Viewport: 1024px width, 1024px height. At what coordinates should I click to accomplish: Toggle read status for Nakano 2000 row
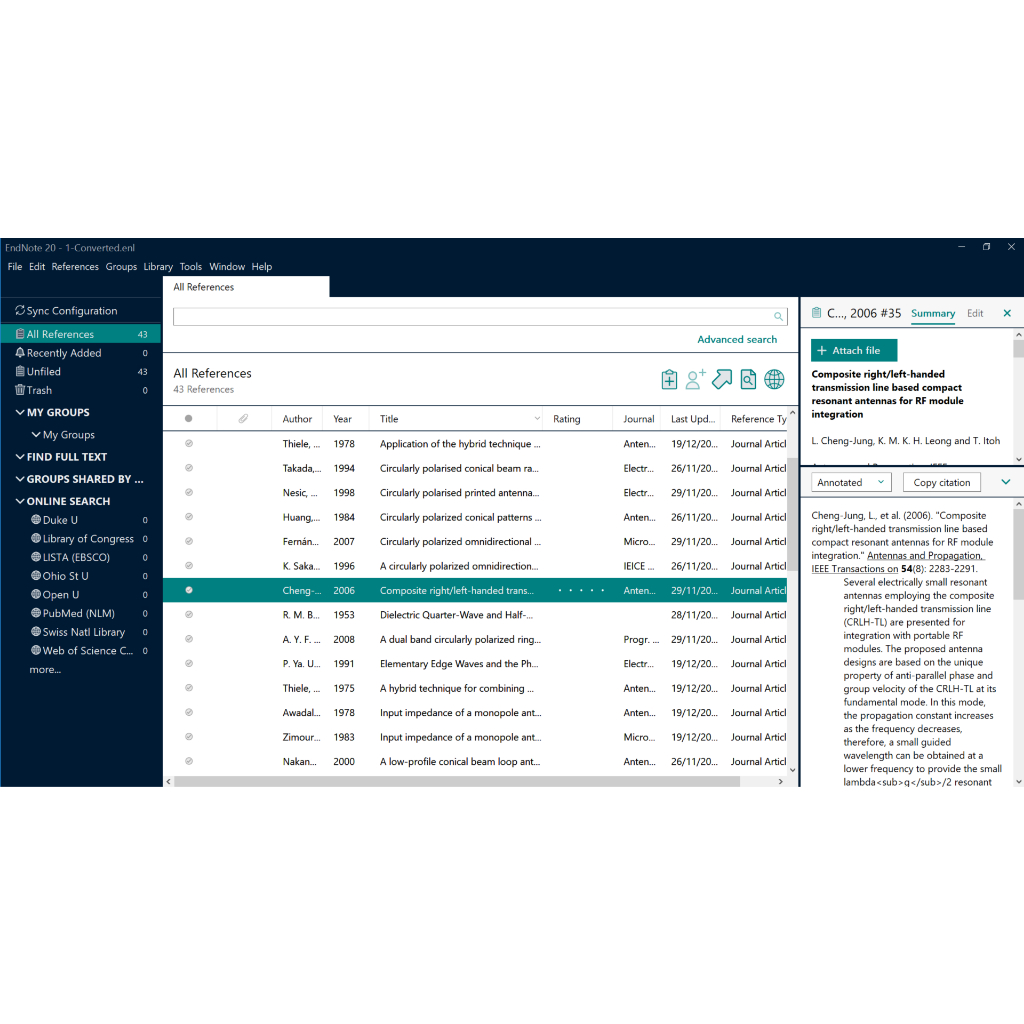[x=189, y=762]
